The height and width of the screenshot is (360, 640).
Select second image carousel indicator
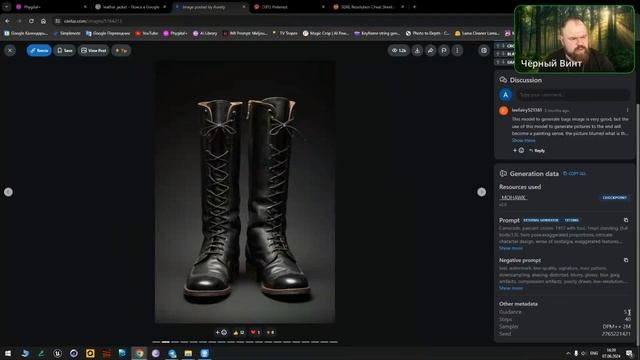coord(166,342)
